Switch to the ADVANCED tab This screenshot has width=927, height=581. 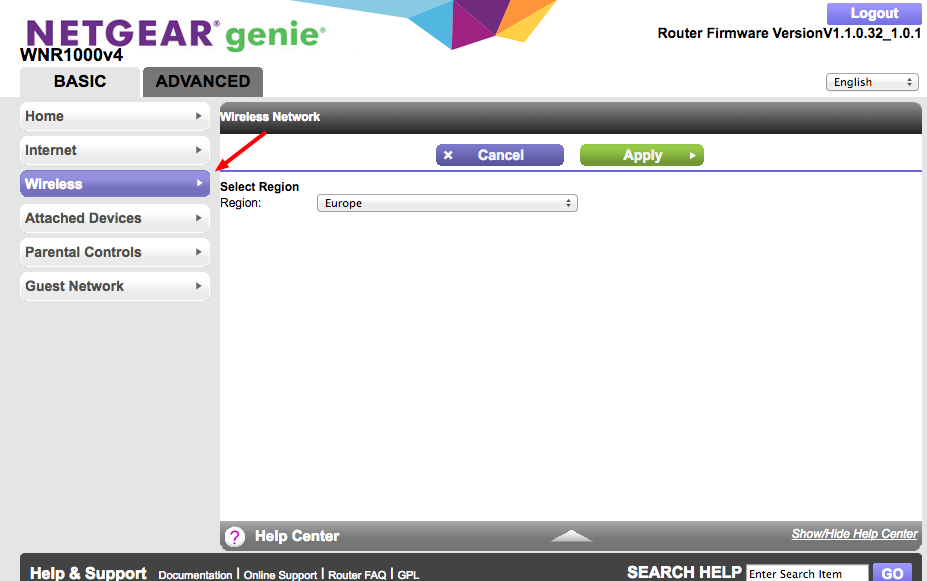(203, 82)
